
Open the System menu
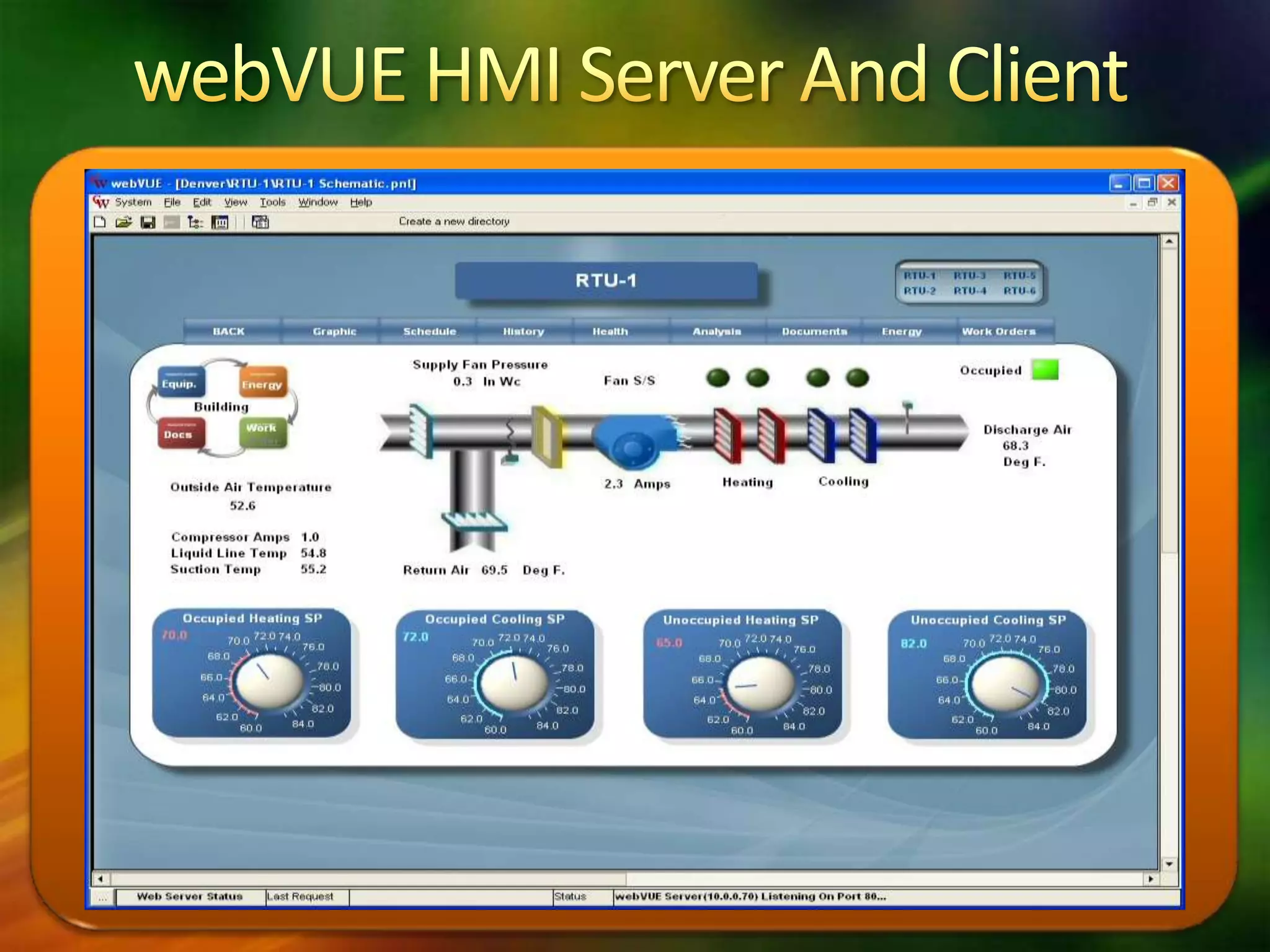133,202
